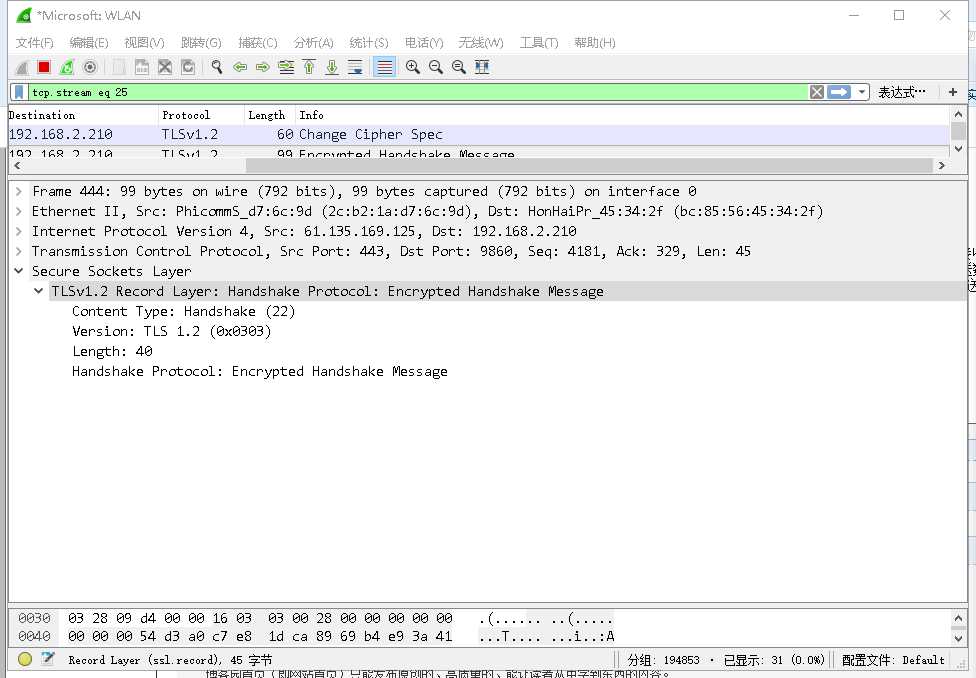
Task: Close the capture file icon
Action: 165,67
